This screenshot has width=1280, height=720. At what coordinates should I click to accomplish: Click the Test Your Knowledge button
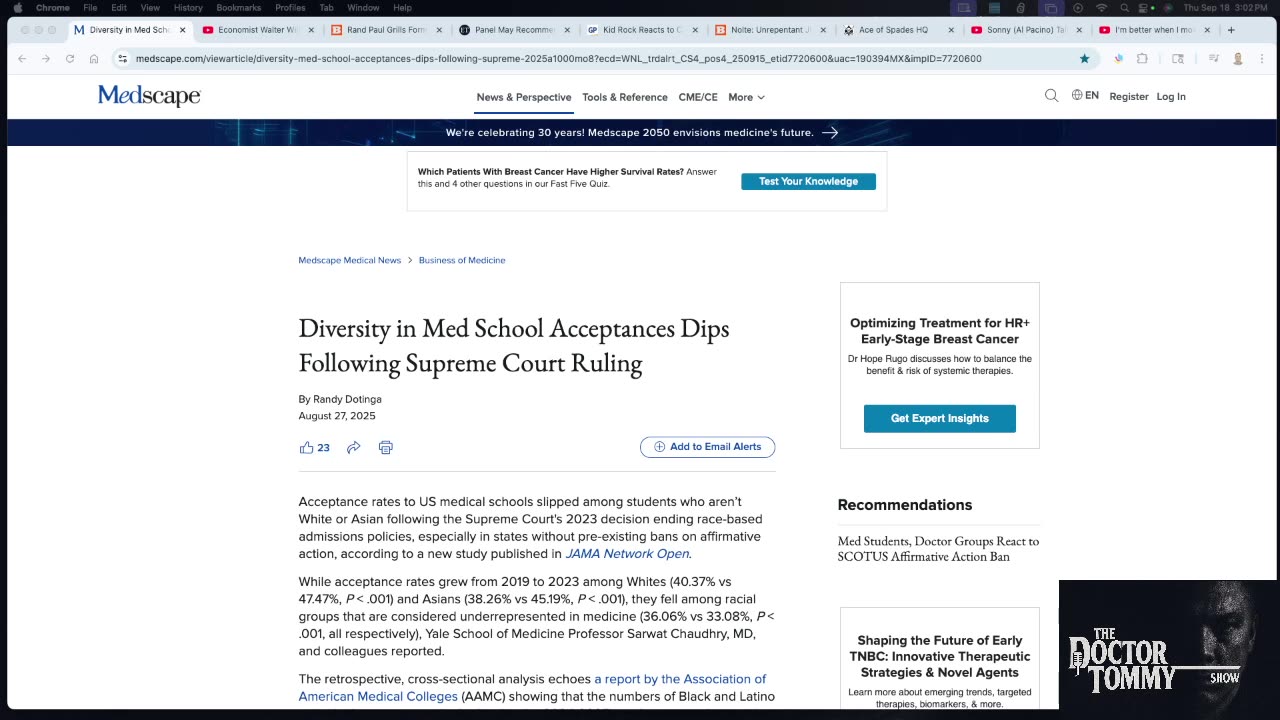(808, 181)
